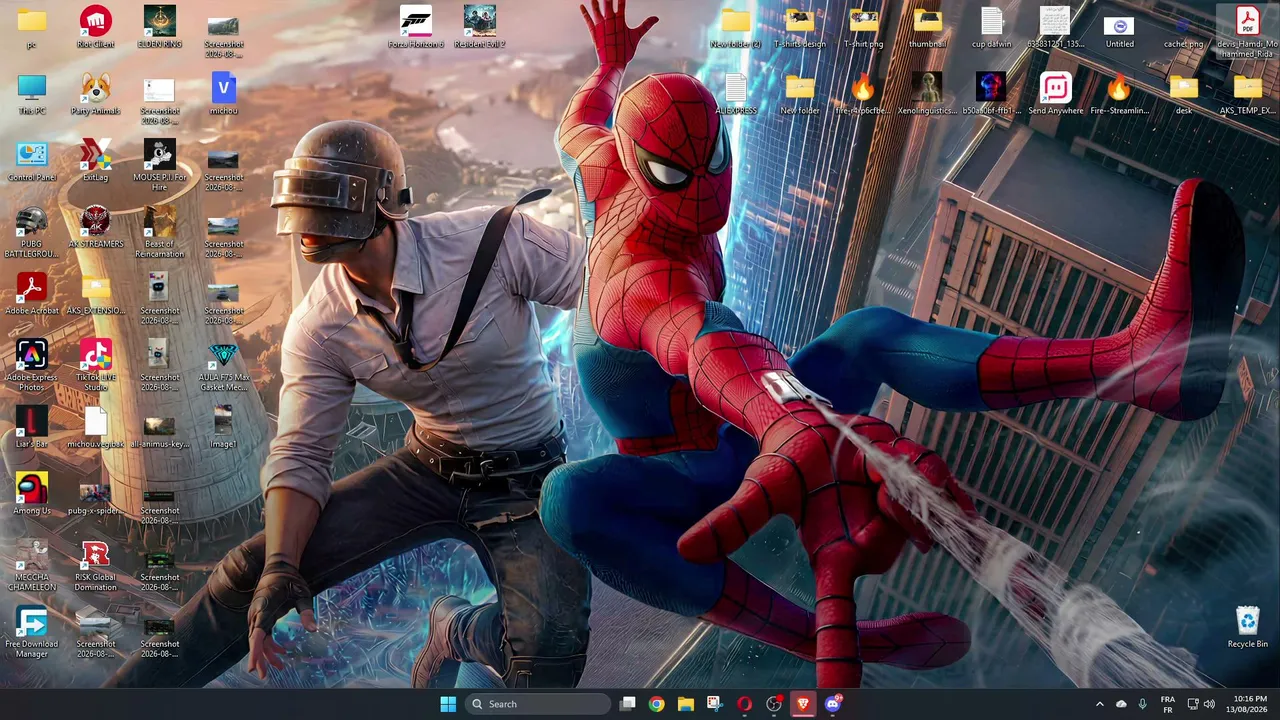
Task: Select the cup dafwin file
Action: (x=991, y=27)
